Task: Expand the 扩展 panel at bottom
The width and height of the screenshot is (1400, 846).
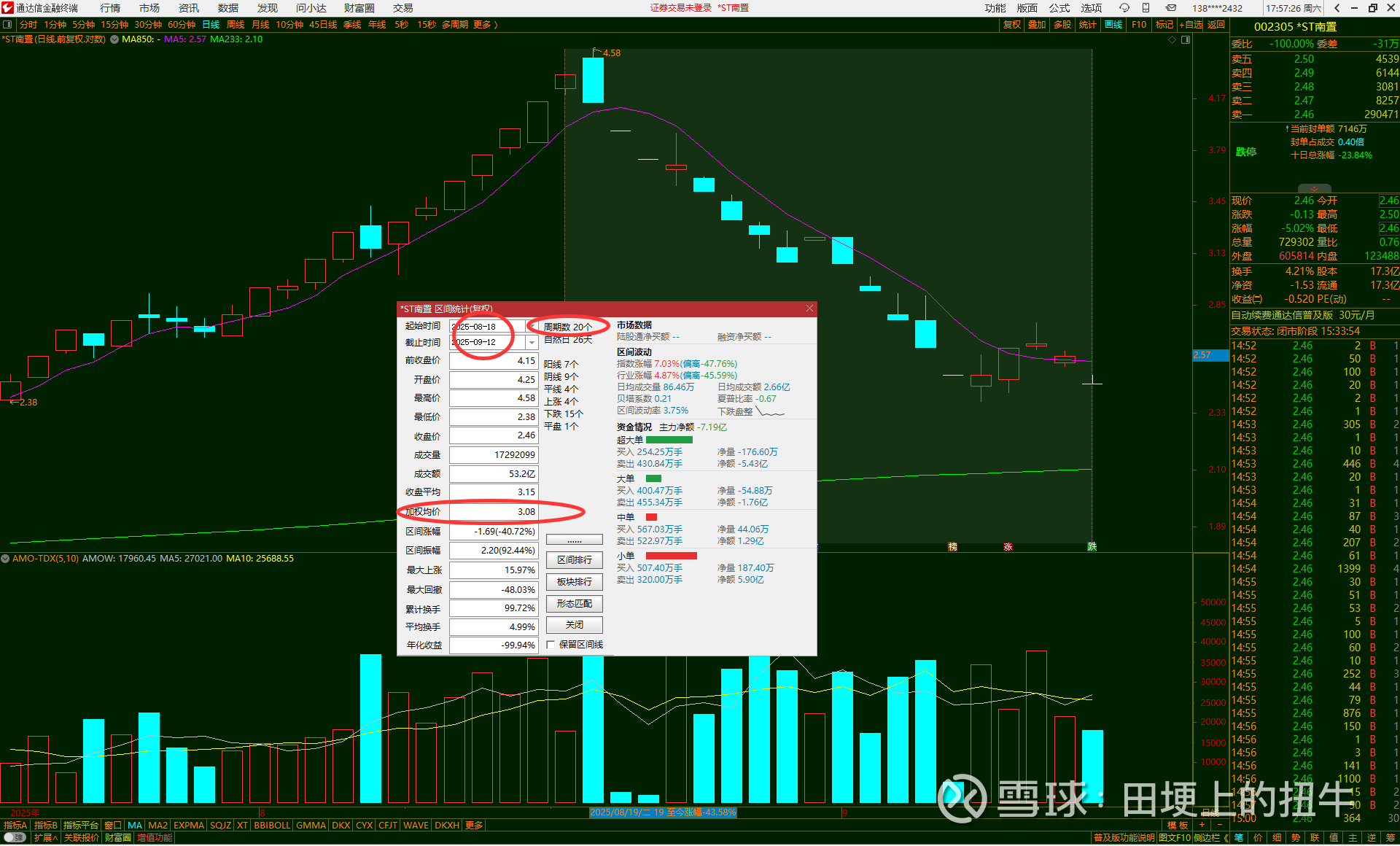Action: pyautogui.click(x=45, y=838)
